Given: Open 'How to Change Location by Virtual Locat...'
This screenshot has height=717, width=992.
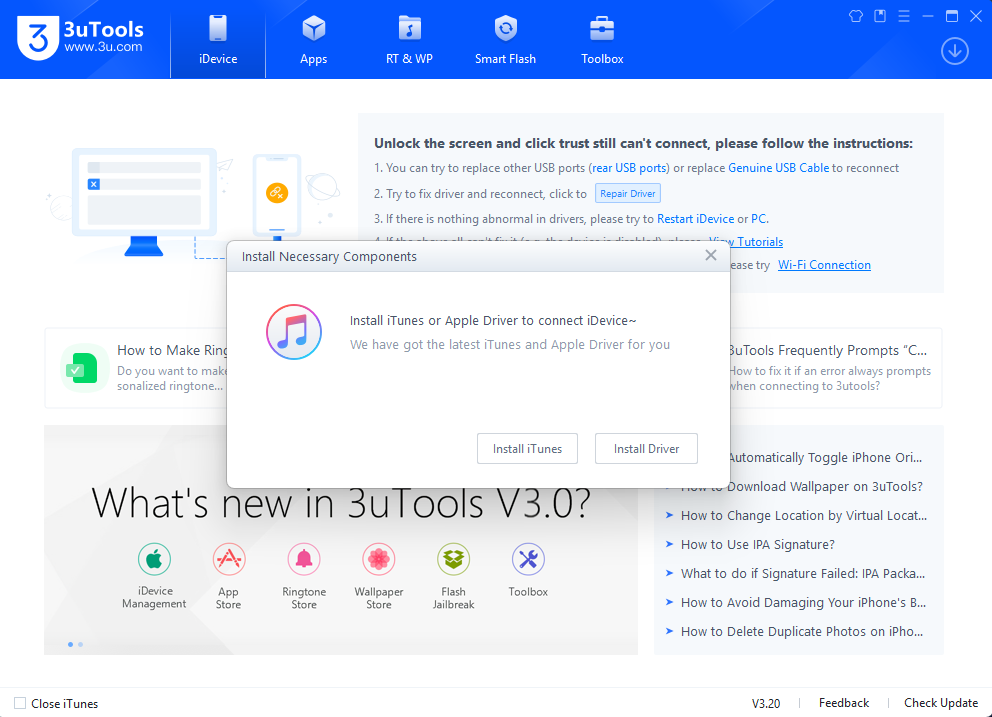Looking at the screenshot, I should 803,516.
